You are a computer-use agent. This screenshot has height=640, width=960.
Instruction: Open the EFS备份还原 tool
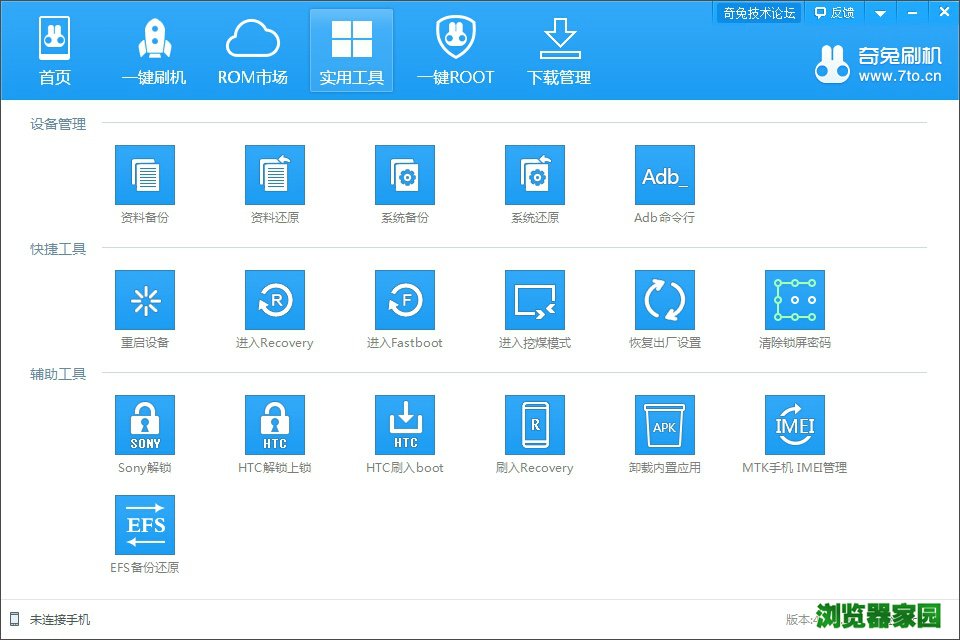point(145,525)
